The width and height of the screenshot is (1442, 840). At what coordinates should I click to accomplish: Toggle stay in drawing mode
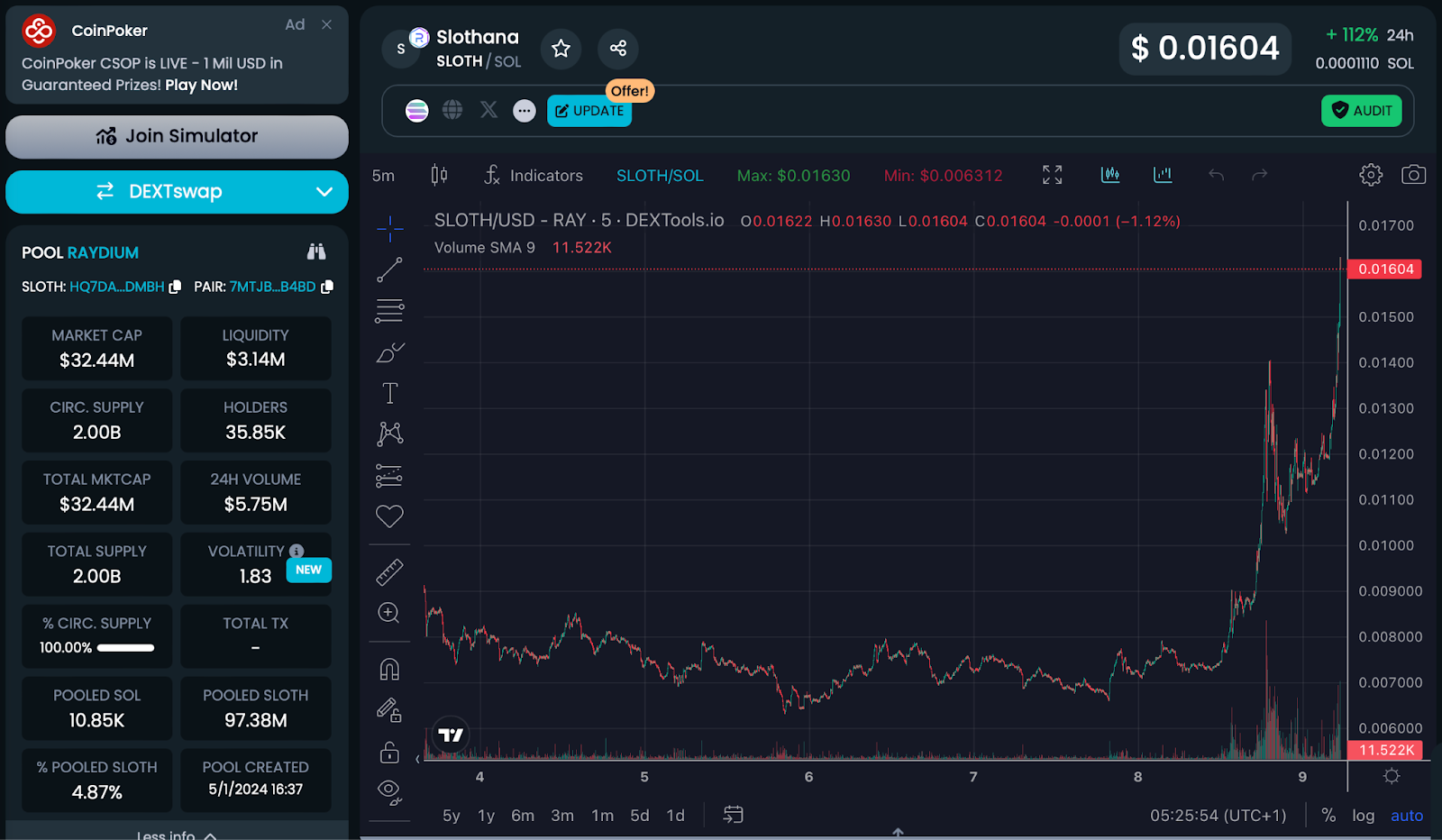tap(389, 710)
